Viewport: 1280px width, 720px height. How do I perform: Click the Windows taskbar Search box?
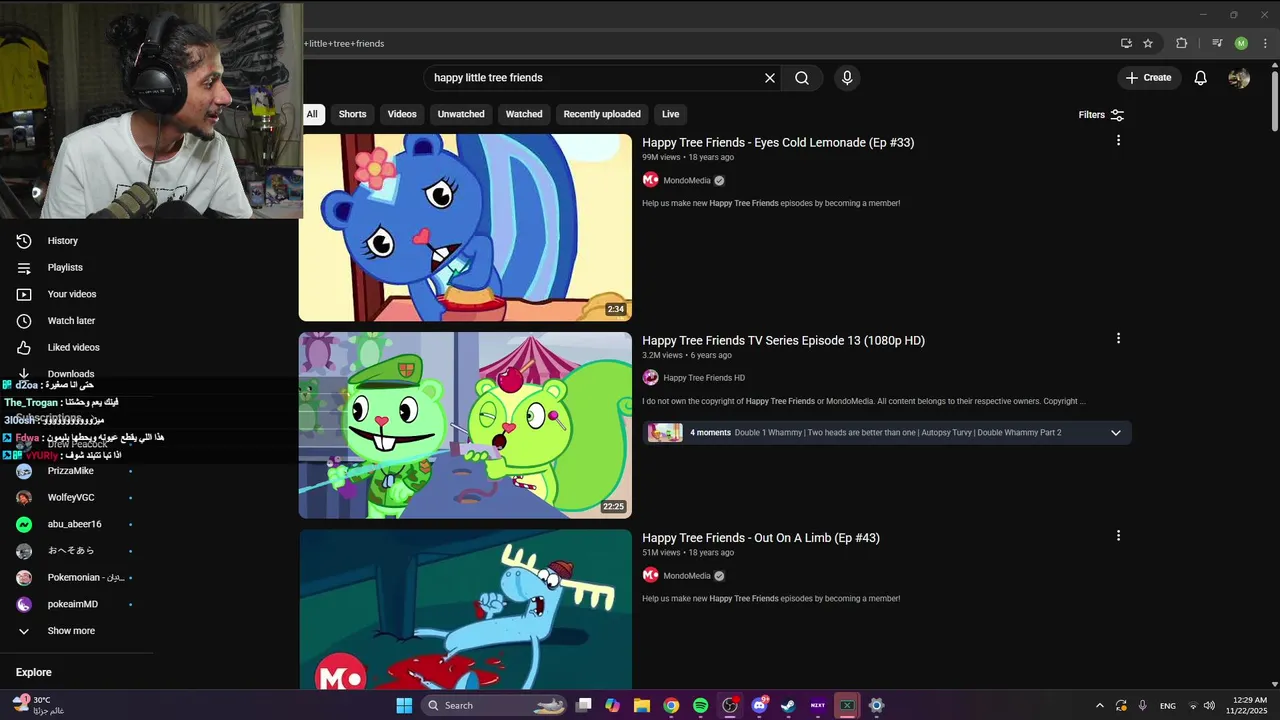coord(494,705)
